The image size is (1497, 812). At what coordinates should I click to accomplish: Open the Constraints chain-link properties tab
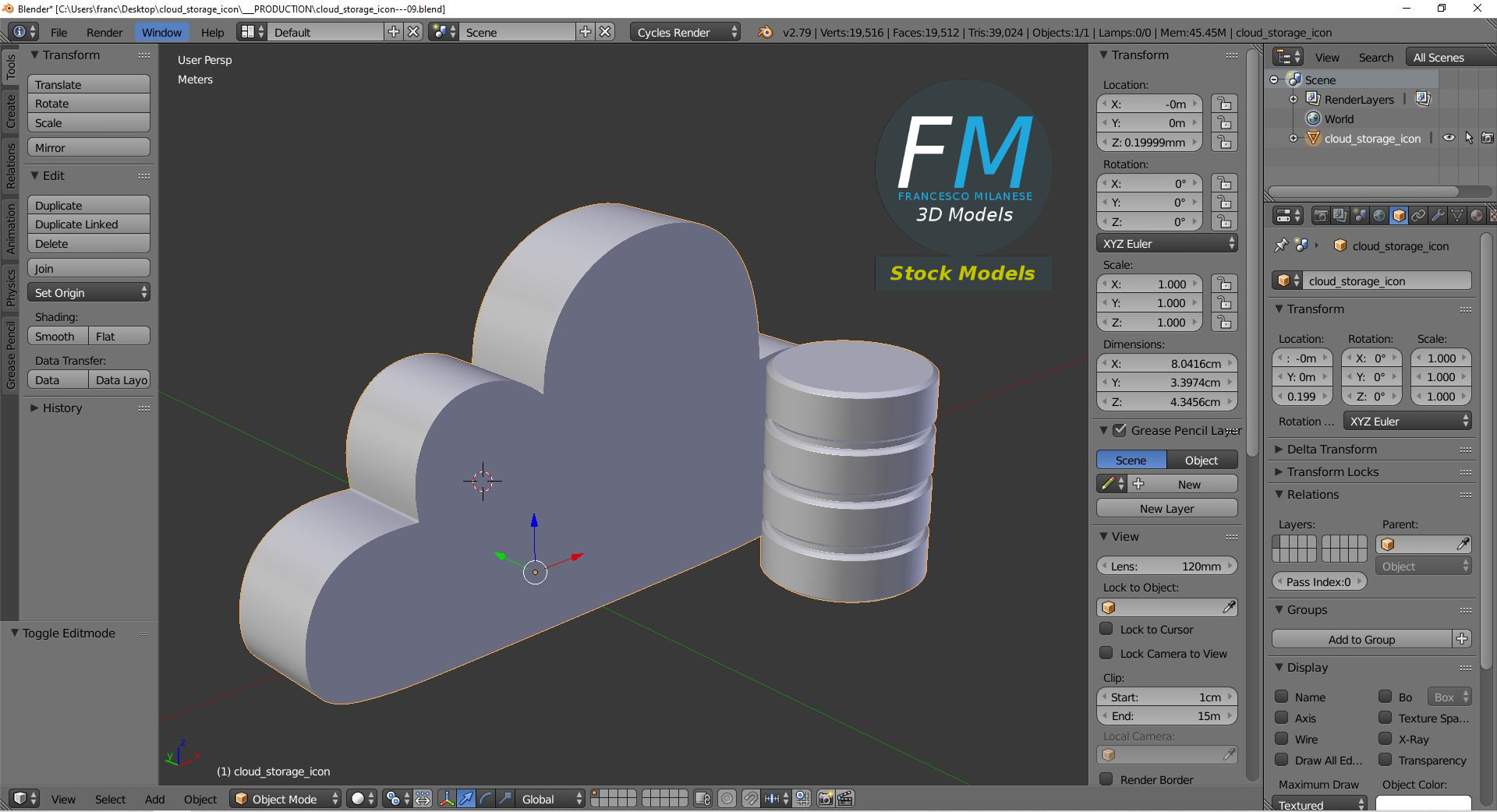[1418, 216]
